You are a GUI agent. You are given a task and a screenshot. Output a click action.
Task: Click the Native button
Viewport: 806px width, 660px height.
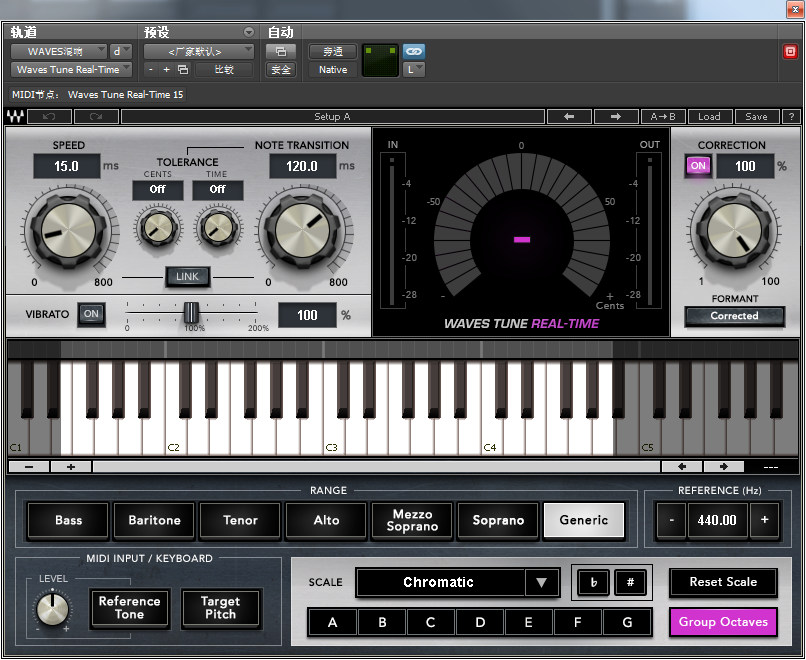point(333,69)
